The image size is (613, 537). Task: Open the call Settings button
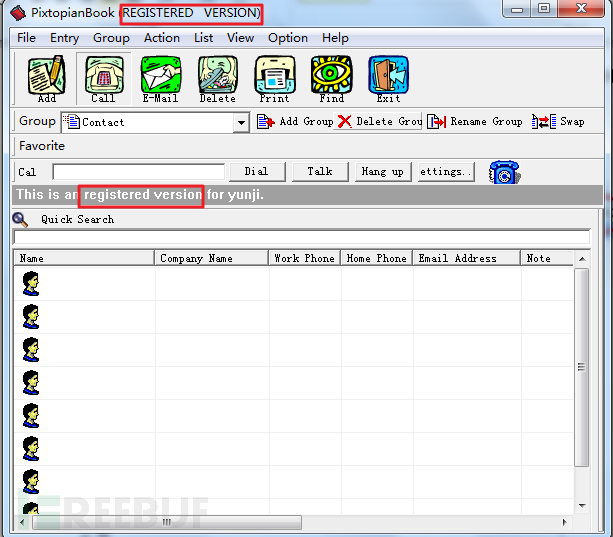coord(446,172)
